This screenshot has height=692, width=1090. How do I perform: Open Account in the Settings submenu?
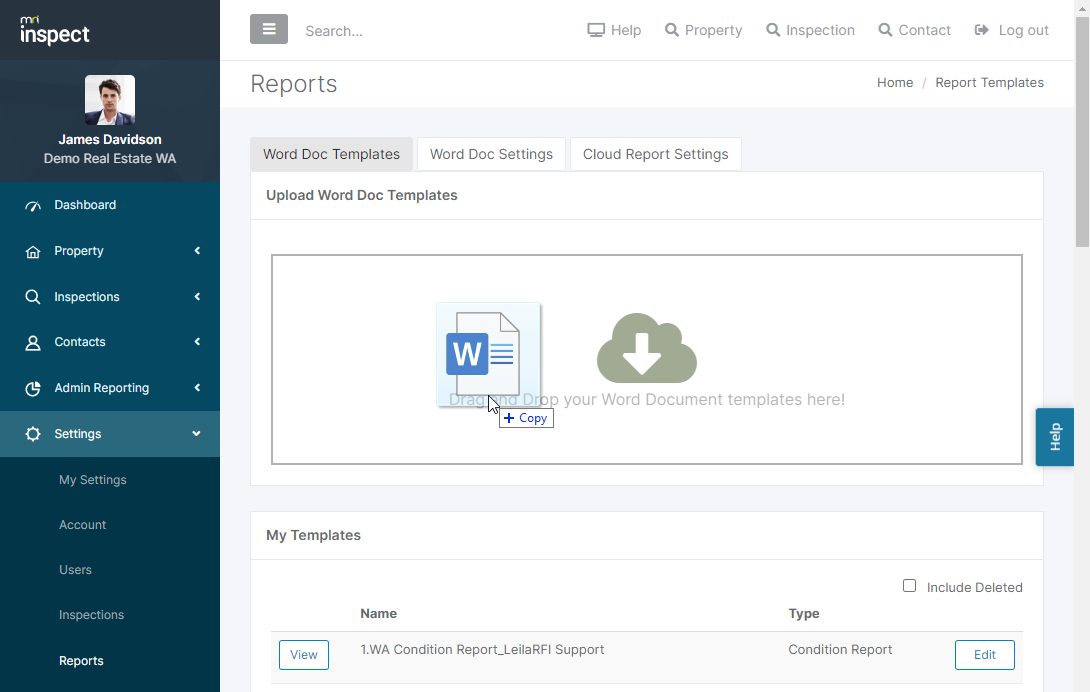(83, 525)
